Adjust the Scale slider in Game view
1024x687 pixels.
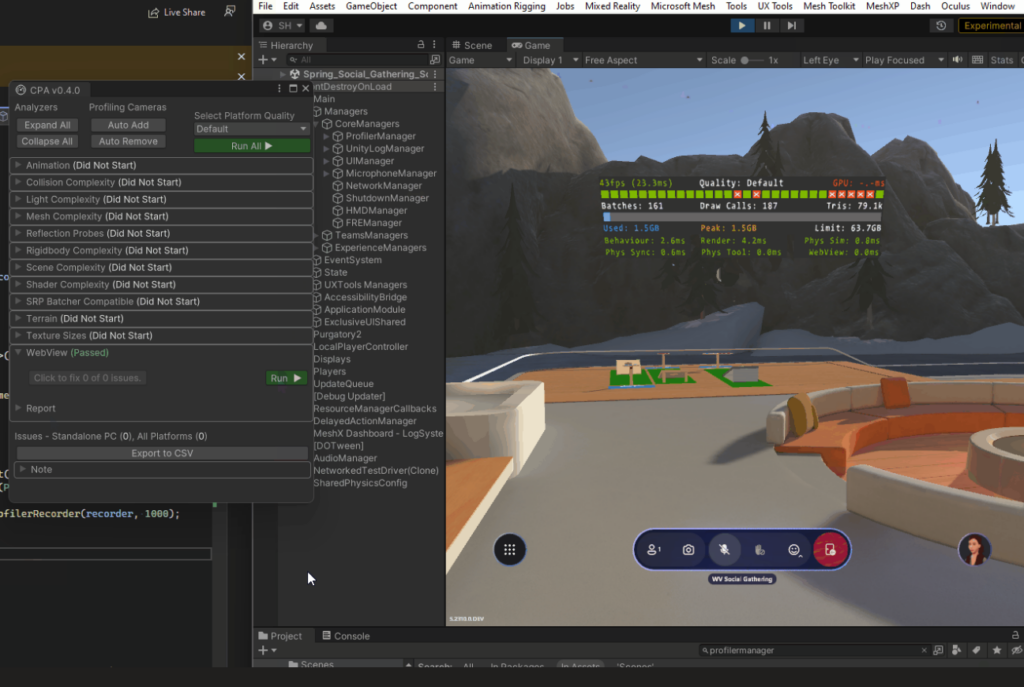[x=745, y=59]
